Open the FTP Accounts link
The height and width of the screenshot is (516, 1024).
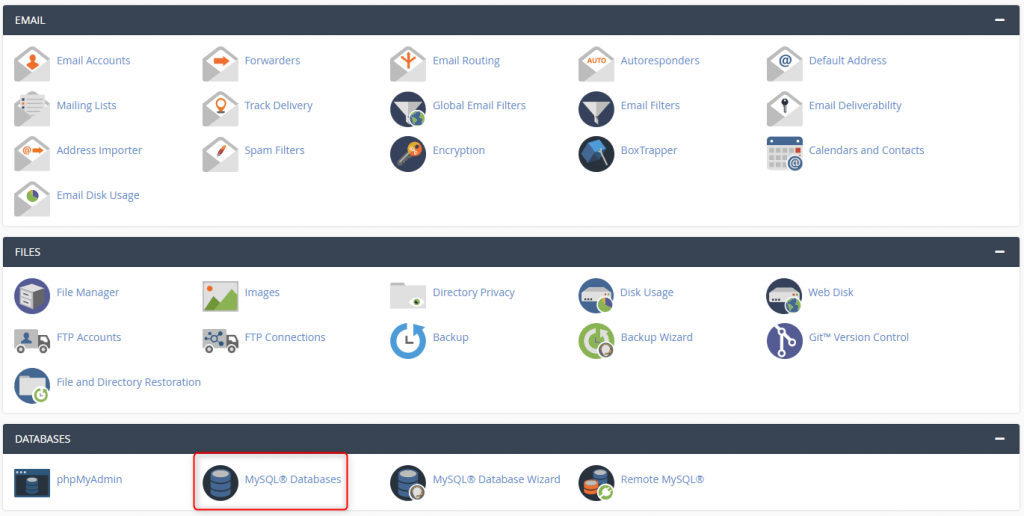click(89, 338)
